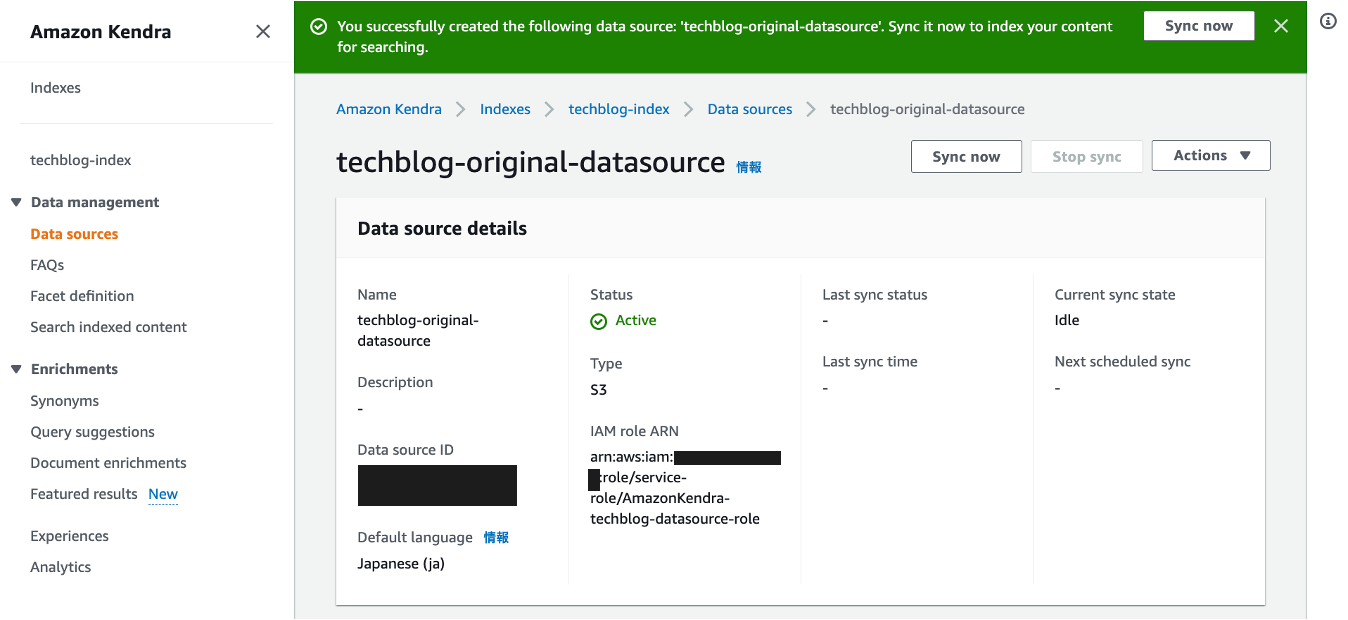
Task: Click the S3 type value
Action: click(x=598, y=390)
